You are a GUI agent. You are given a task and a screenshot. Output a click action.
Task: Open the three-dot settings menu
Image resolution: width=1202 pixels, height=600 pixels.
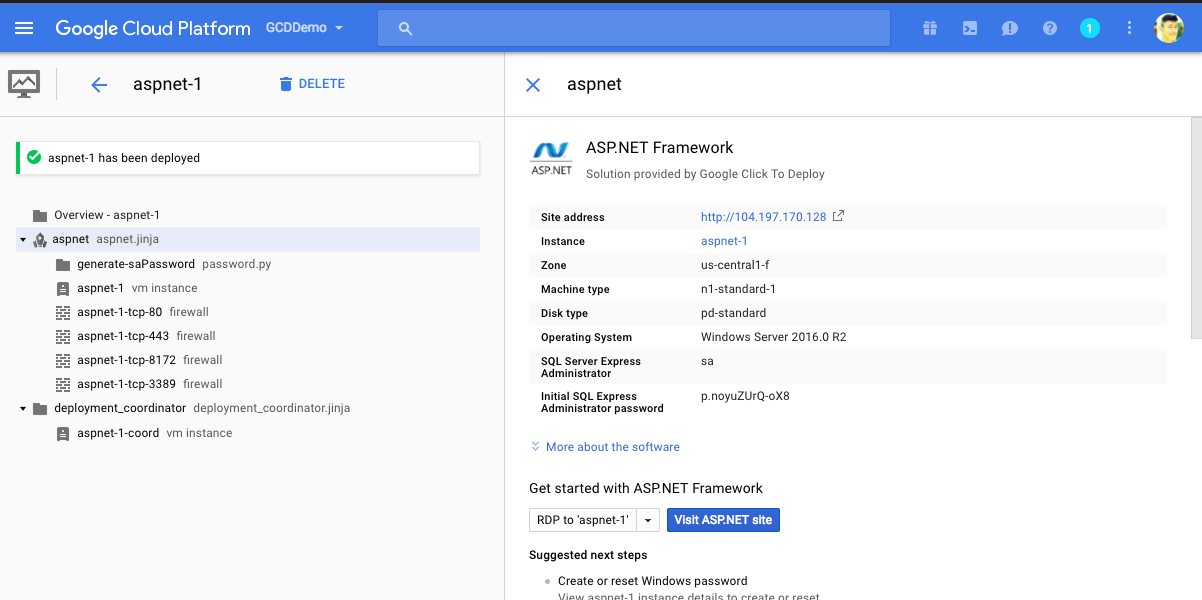coord(1130,28)
